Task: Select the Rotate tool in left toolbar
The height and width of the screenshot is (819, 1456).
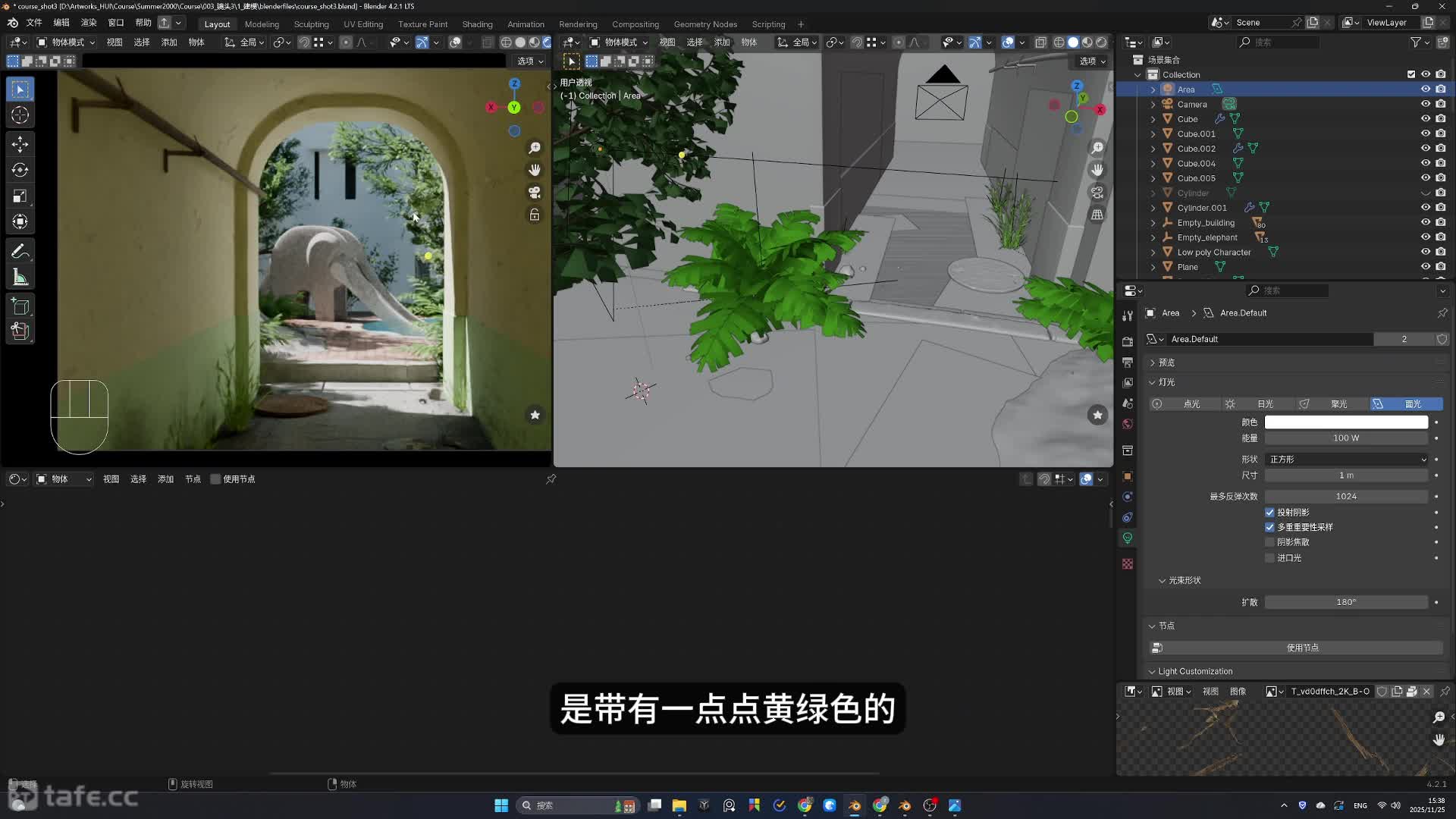Action: pyautogui.click(x=20, y=170)
